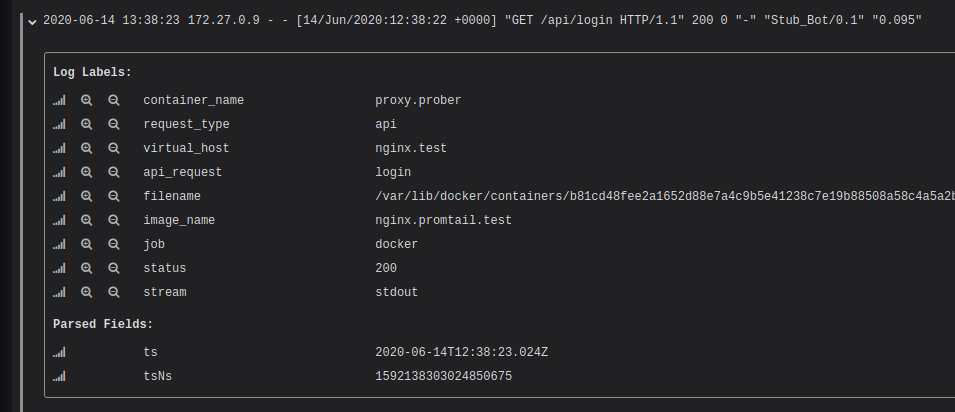The height and width of the screenshot is (412, 955).
Task: Show stats for container_name label
Action: (x=59, y=100)
